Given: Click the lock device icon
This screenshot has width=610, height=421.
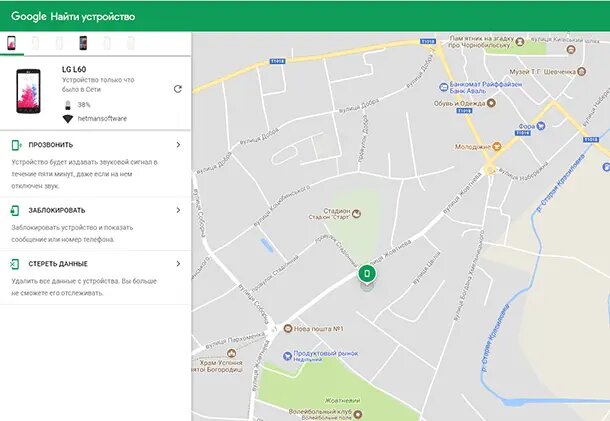Looking at the screenshot, I should 15,210.
